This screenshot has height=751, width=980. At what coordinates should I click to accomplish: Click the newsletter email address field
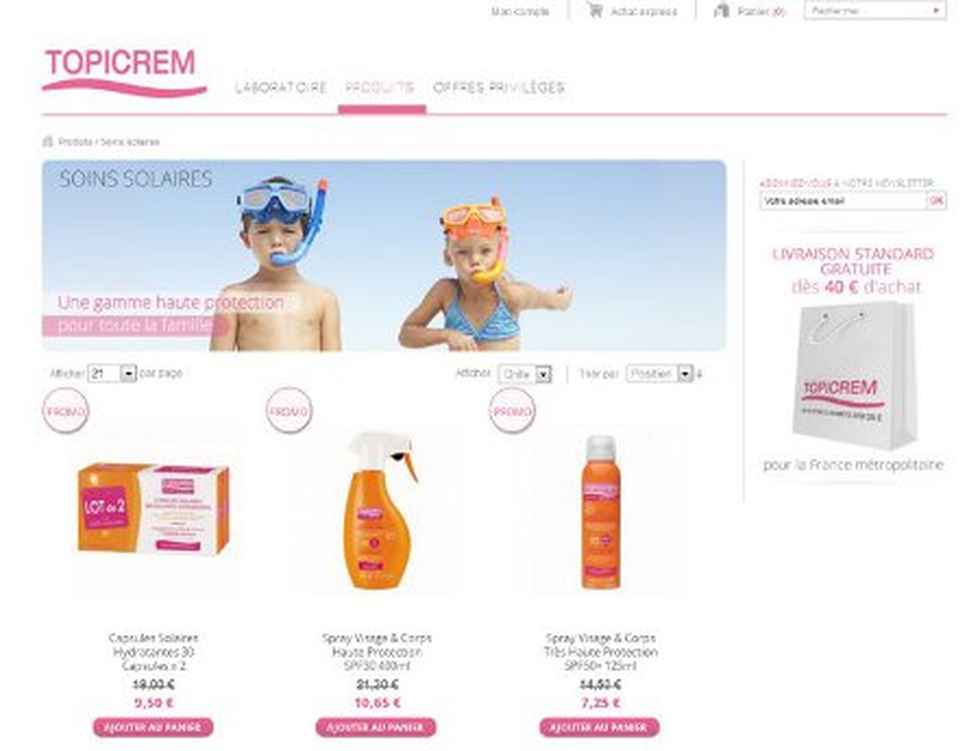pos(842,201)
